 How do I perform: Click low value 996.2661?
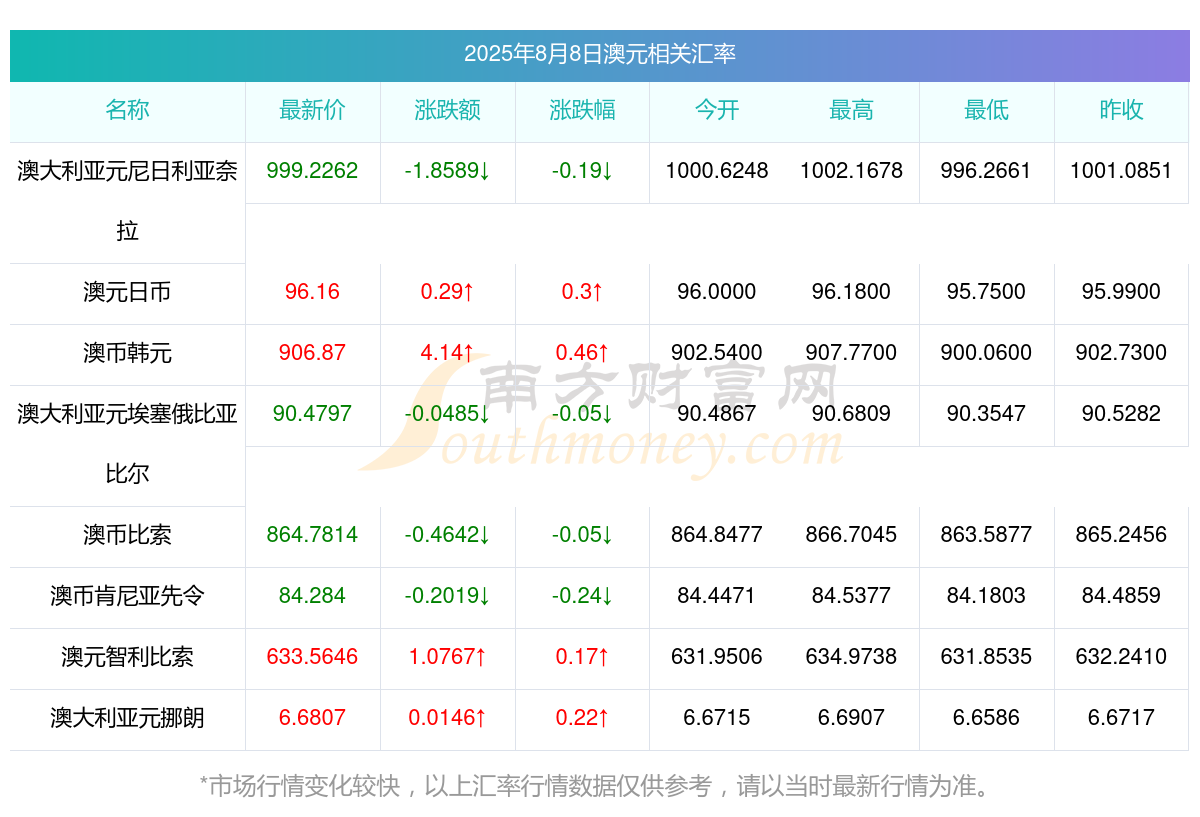986,171
